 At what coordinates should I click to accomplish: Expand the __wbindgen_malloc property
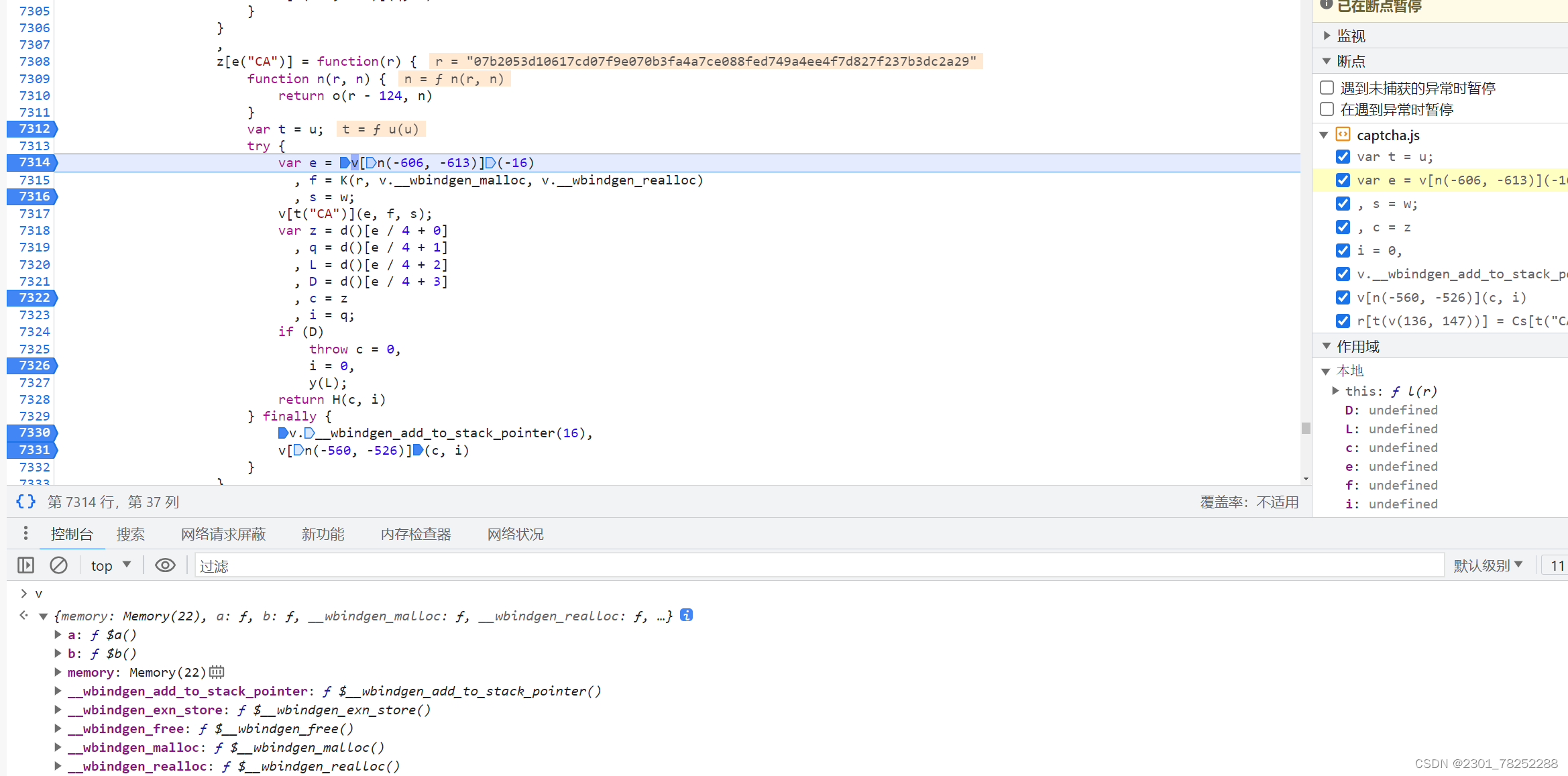[58, 747]
